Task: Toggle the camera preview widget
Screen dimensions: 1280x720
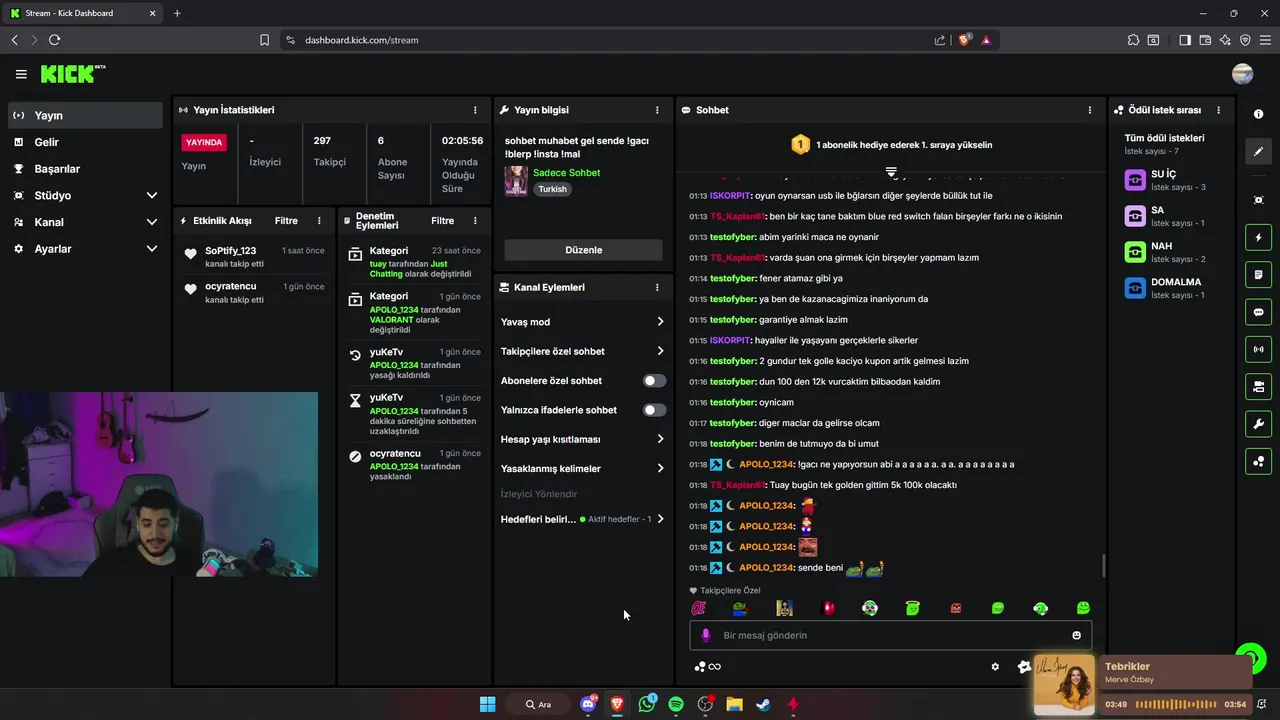Action: click(1259, 386)
